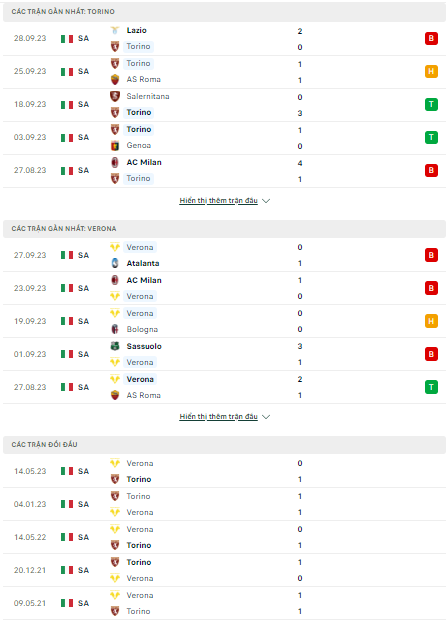Click the AS Roma crest in 25.09.23 match
This screenshot has width=446, height=622.
coord(115,79)
